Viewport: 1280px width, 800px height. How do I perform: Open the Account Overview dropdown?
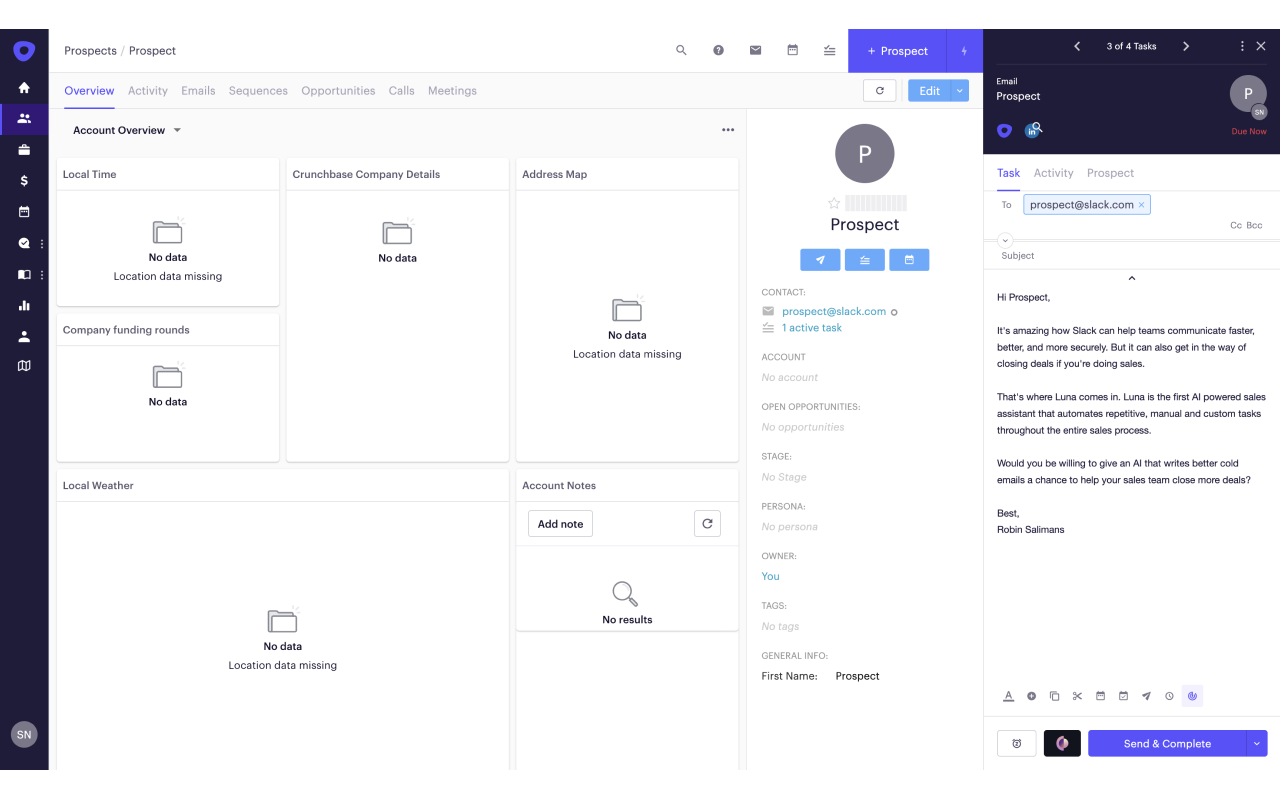pyautogui.click(x=127, y=130)
